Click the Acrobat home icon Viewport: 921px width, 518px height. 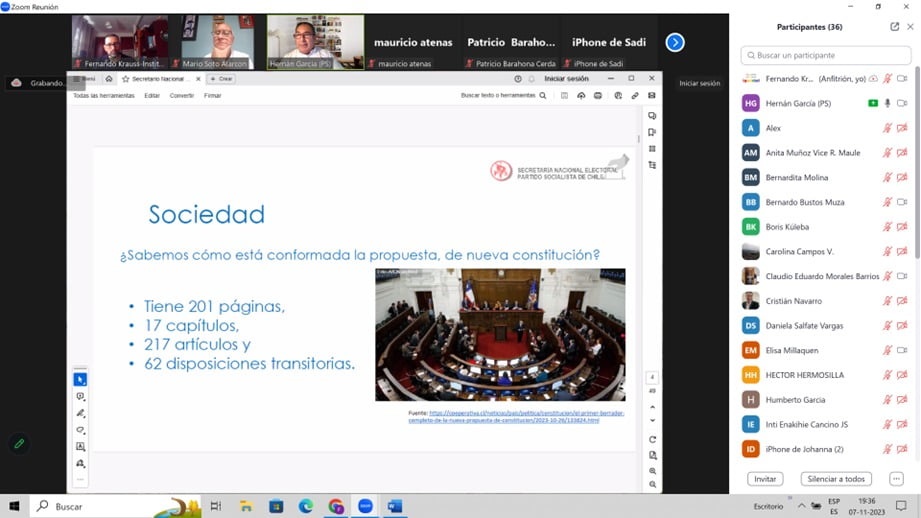pyautogui.click(x=109, y=79)
